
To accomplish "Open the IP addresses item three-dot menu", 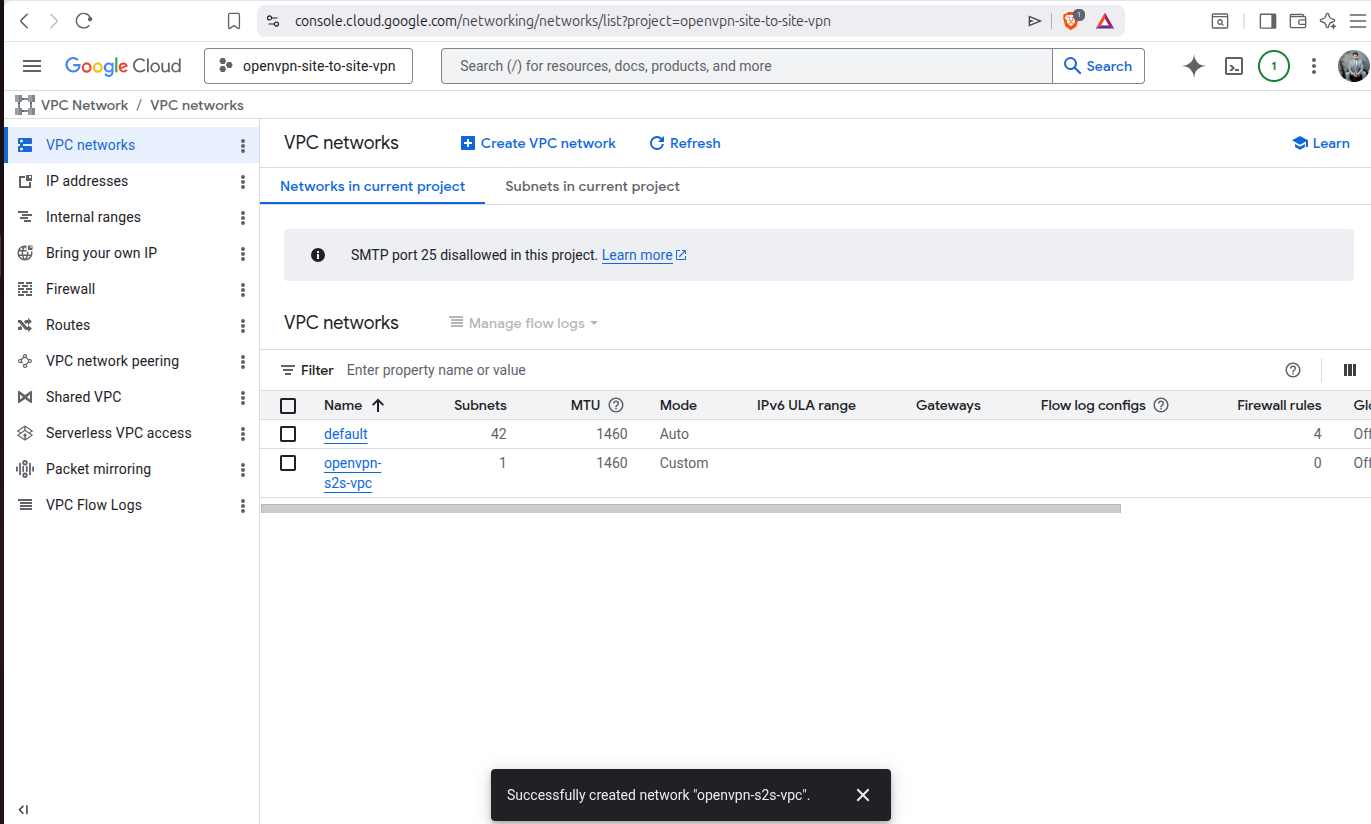I will tap(243, 181).
